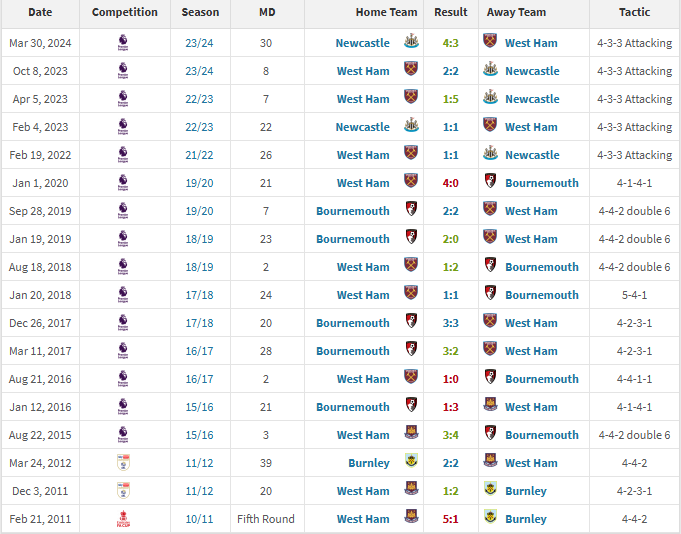Sort by the Date column header

[x=40, y=13]
